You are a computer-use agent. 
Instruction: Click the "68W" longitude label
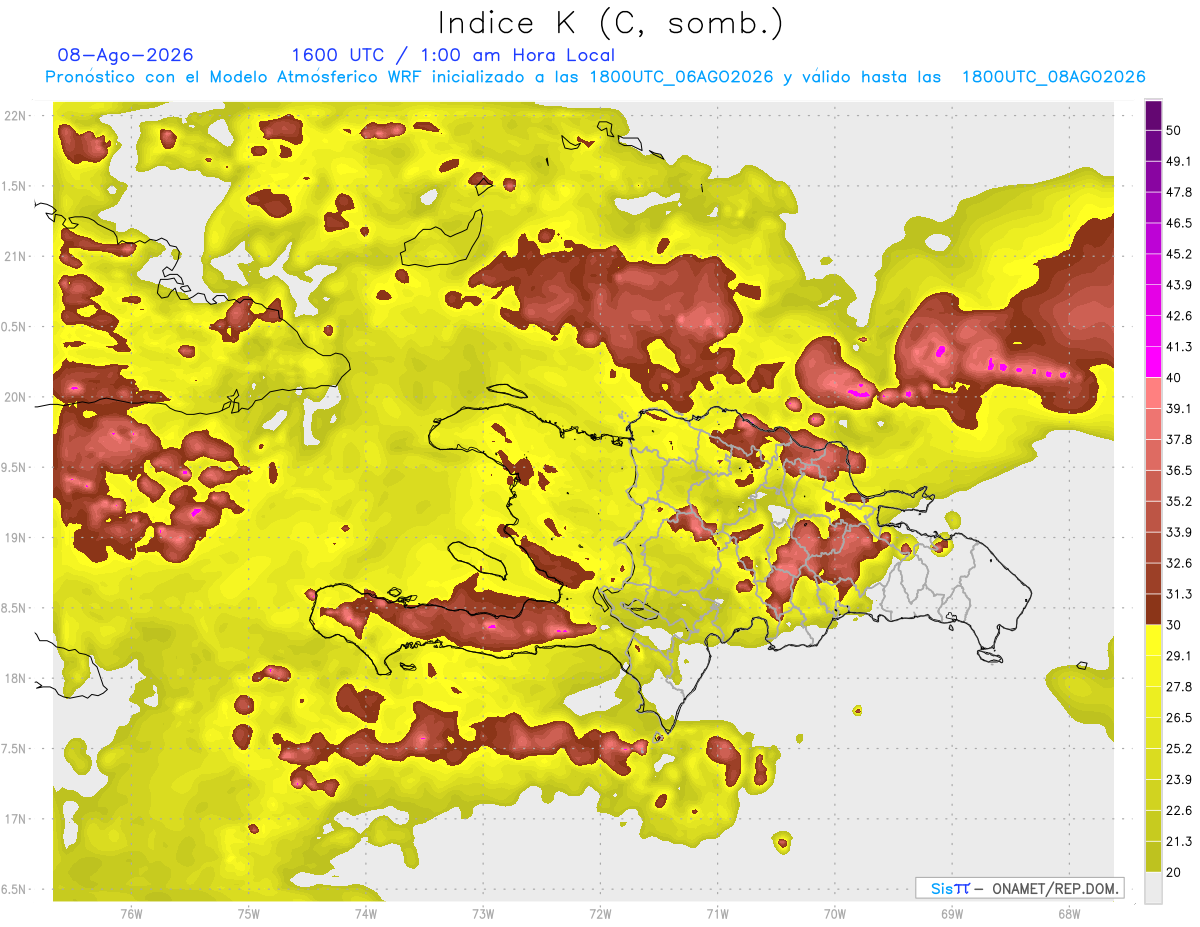tap(1068, 913)
